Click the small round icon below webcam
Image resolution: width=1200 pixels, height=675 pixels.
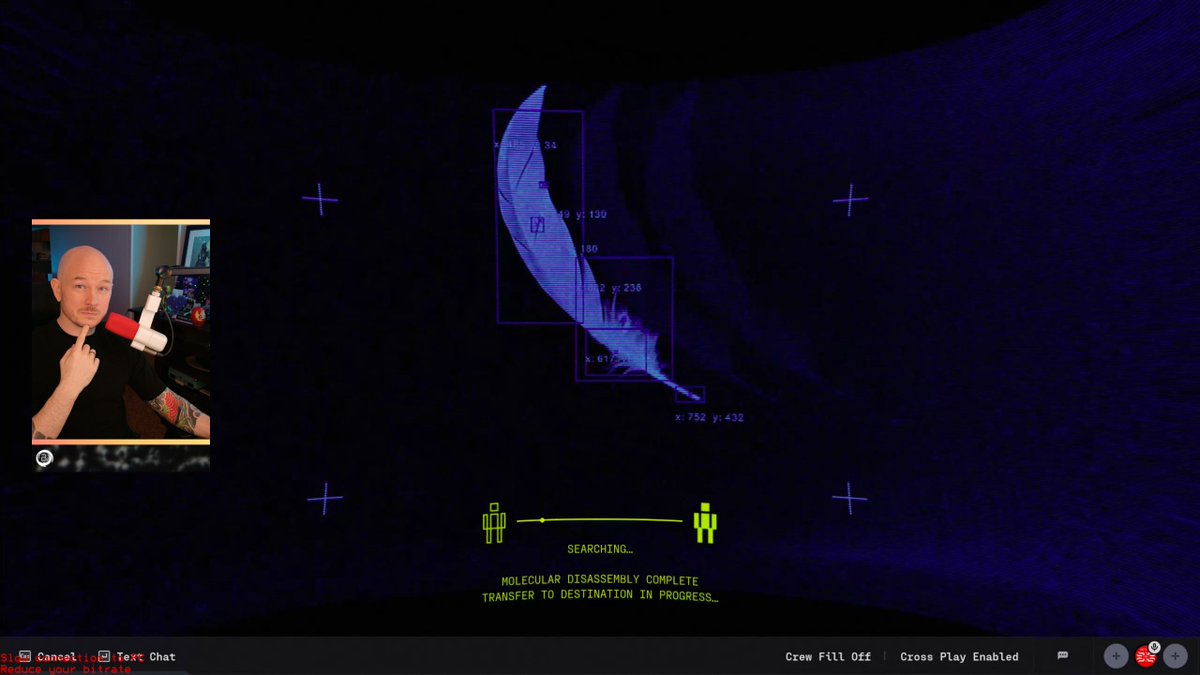pyautogui.click(x=44, y=458)
